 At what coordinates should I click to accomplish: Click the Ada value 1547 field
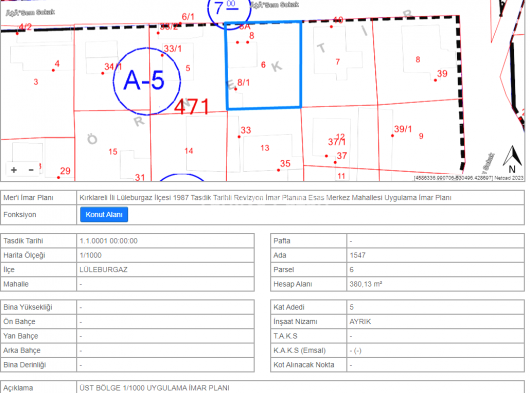click(435, 255)
